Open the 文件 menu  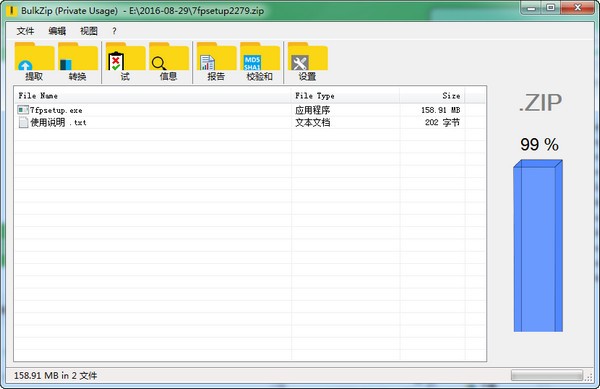click(25, 31)
